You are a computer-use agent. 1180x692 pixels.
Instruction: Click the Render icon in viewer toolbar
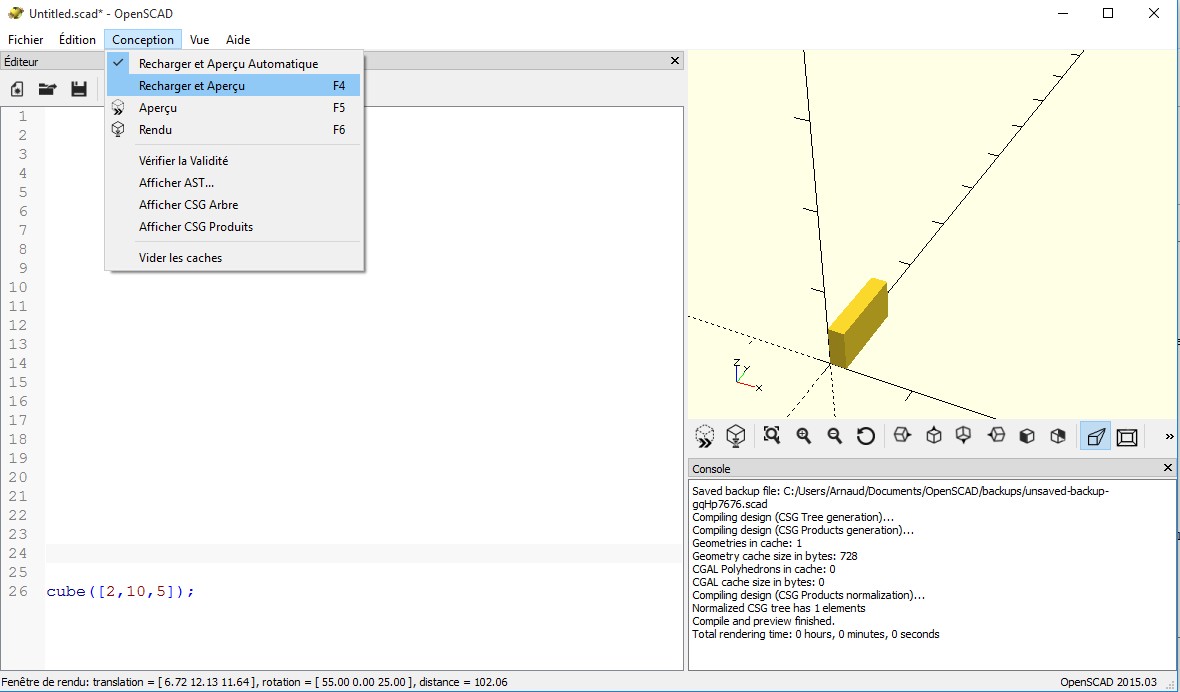point(735,436)
